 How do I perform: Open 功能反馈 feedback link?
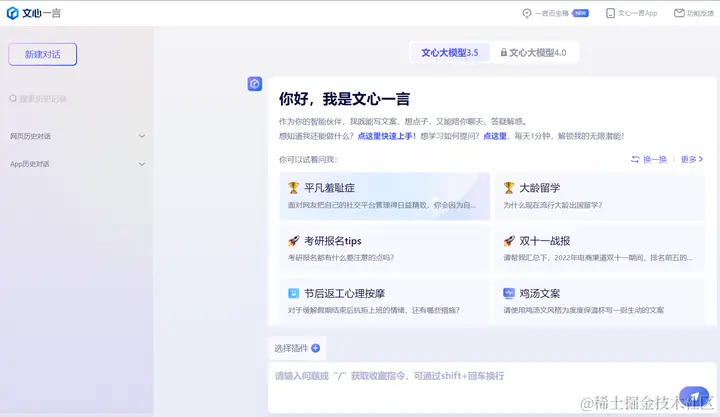click(694, 13)
